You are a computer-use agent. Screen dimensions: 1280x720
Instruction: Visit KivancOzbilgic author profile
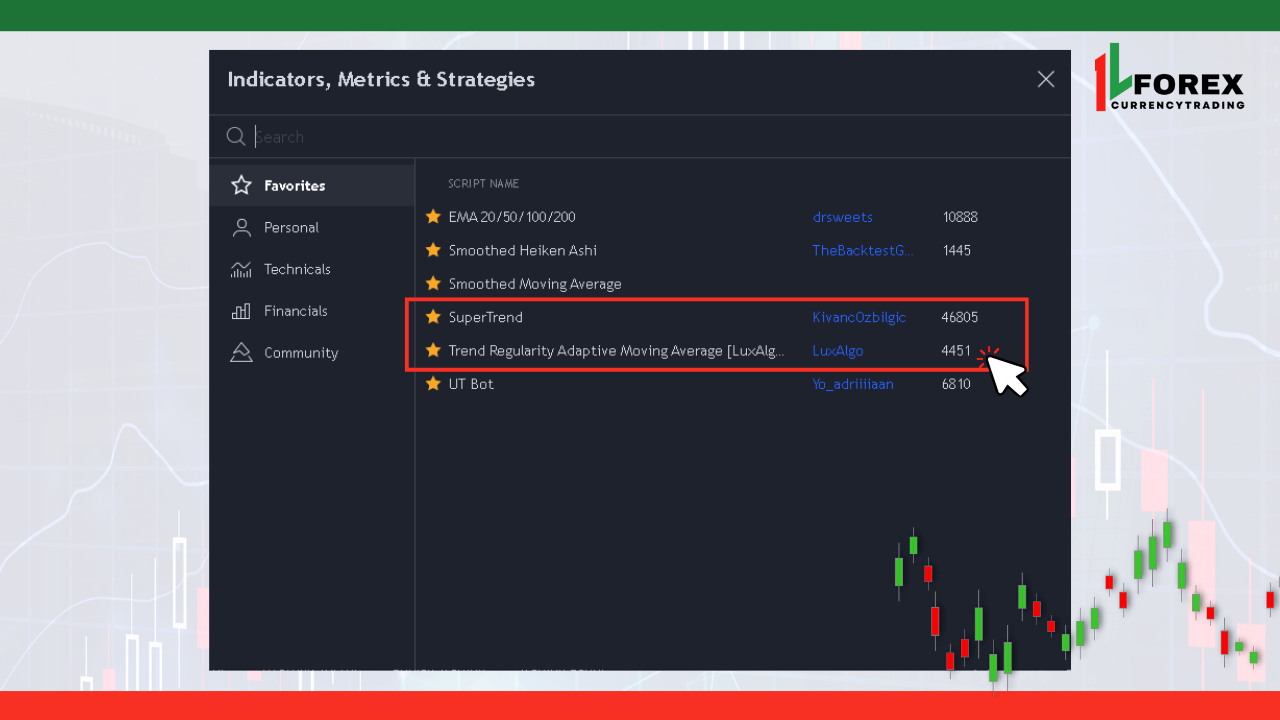tap(858, 317)
